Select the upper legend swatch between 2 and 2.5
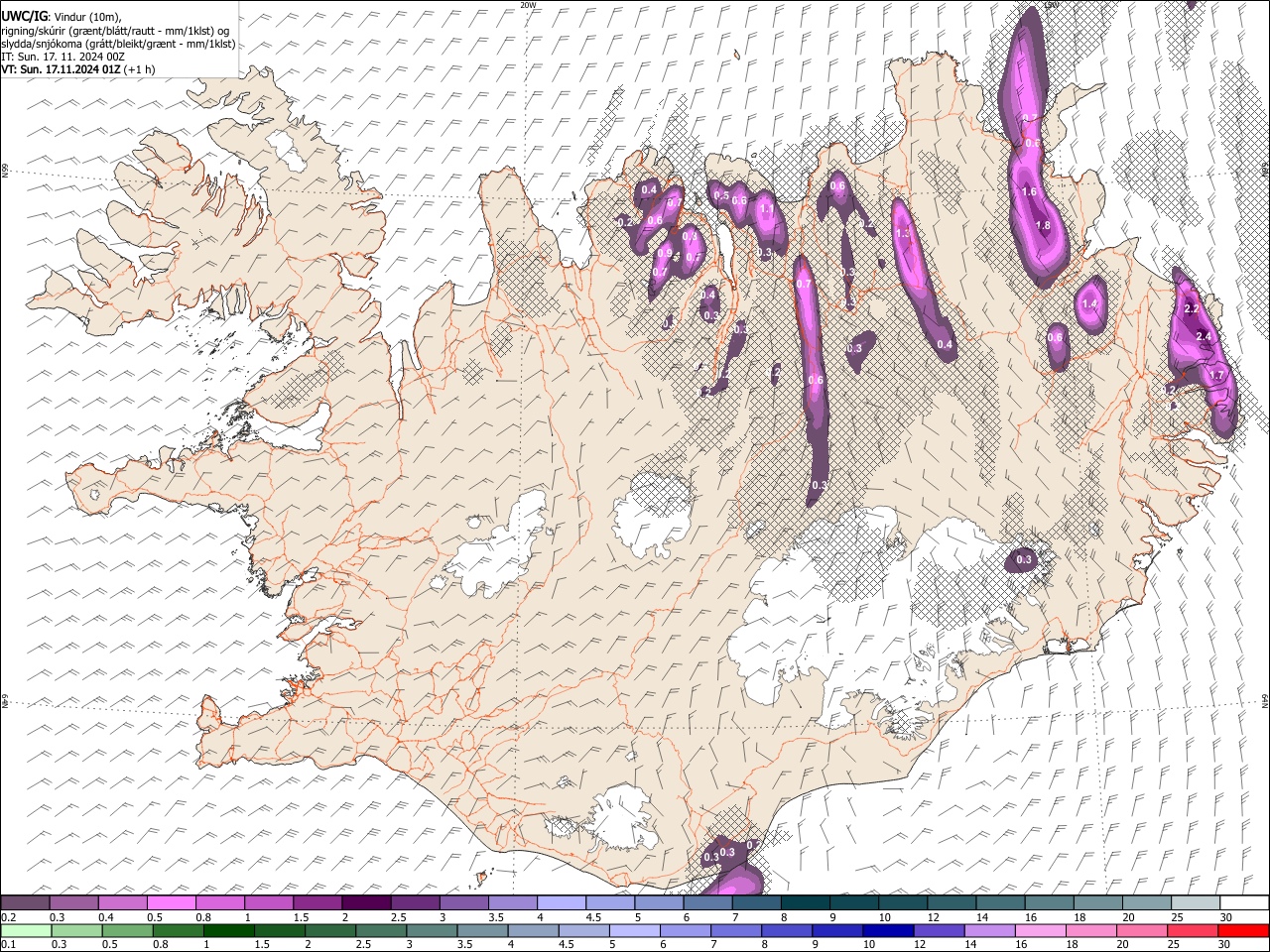The height and width of the screenshot is (952, 1270). tap(366, 902)
